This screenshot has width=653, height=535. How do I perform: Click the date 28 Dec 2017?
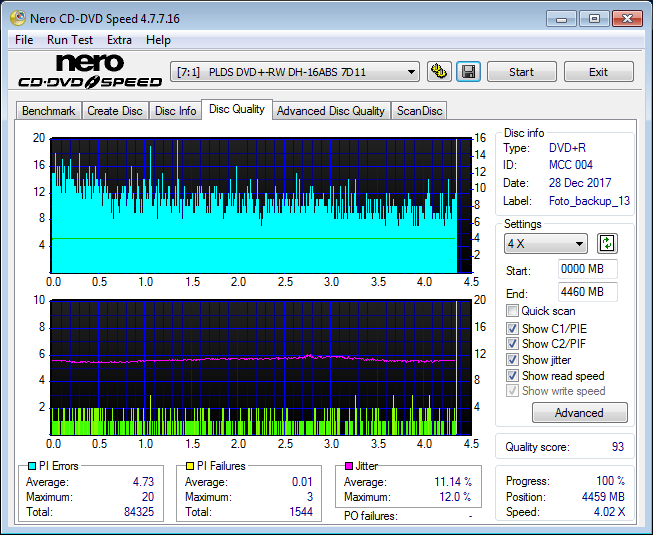pyautogui.click(x=580, y=183)
